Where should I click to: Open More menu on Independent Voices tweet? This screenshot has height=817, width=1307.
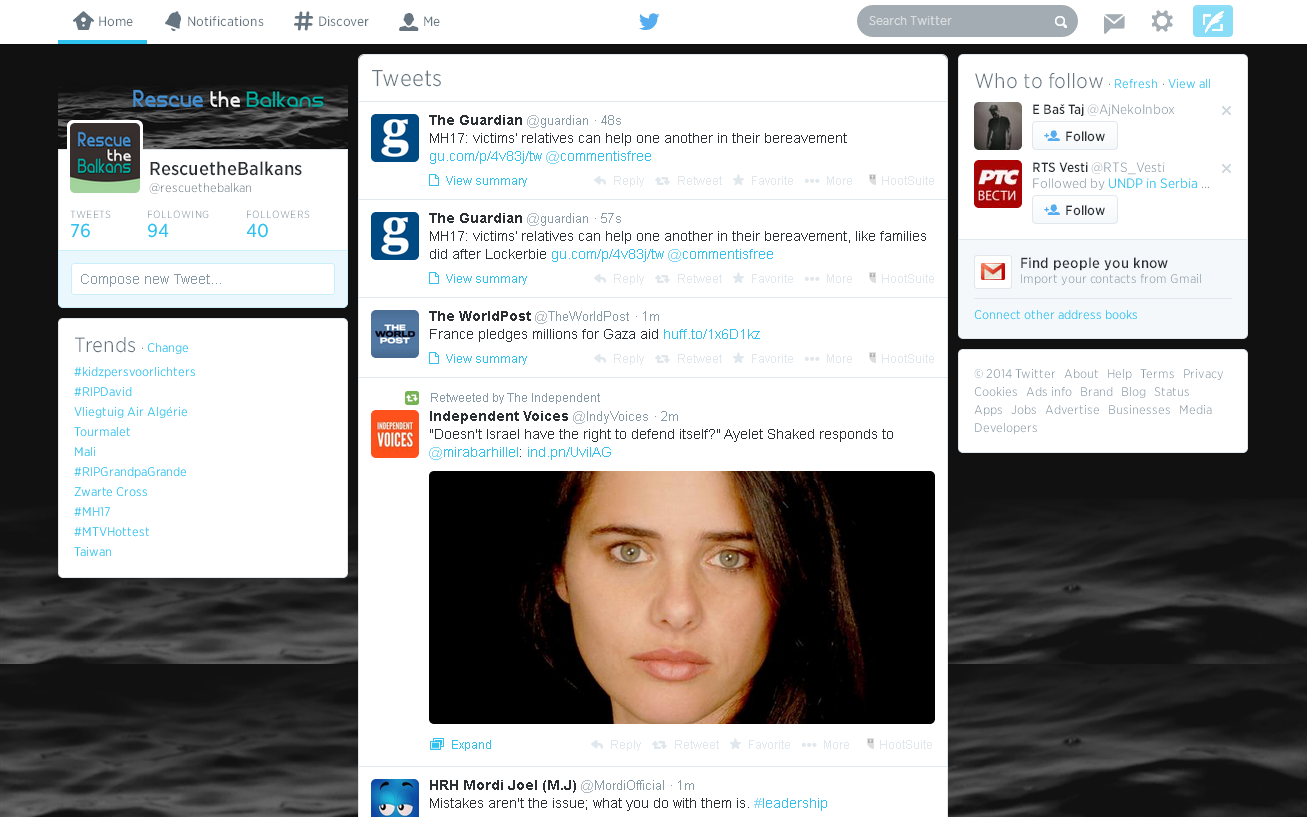(826, 745)
